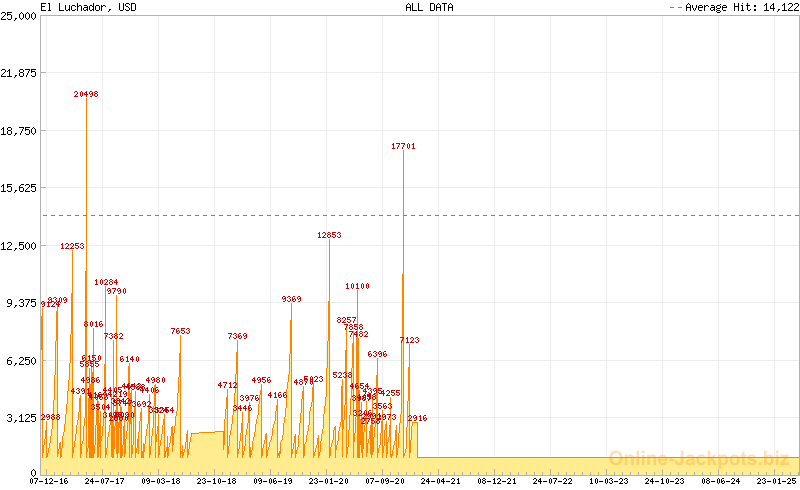Click the 2916 final hit label
The width and height of the screenshot is (800, 490).
(417, 418)
